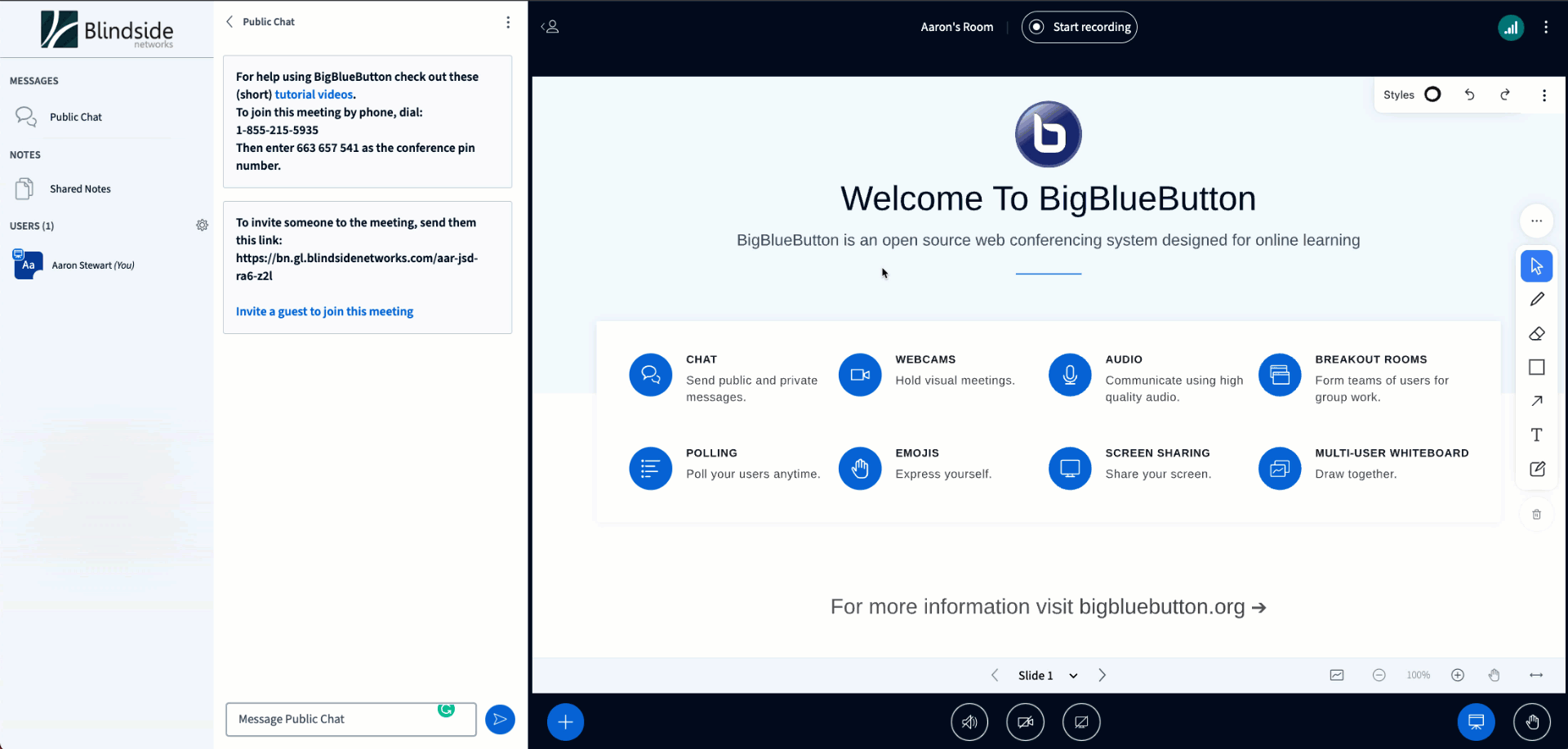Viewport: 1568px width, 749px height.
Task: Go to previous slide
Action: [x=995, y=675]
